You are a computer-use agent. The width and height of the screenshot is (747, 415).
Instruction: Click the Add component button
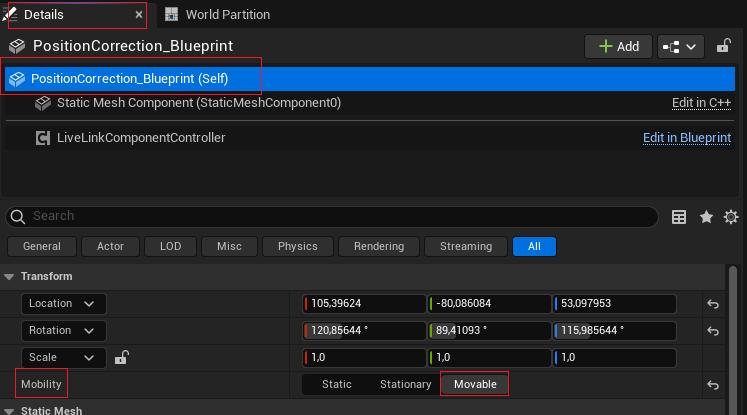[x=618, y=47]
